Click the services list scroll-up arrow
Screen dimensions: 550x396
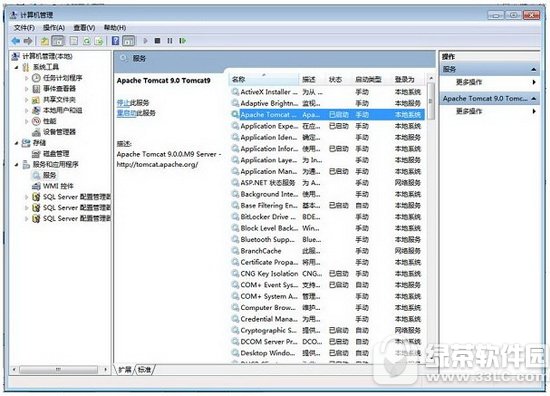431,78
